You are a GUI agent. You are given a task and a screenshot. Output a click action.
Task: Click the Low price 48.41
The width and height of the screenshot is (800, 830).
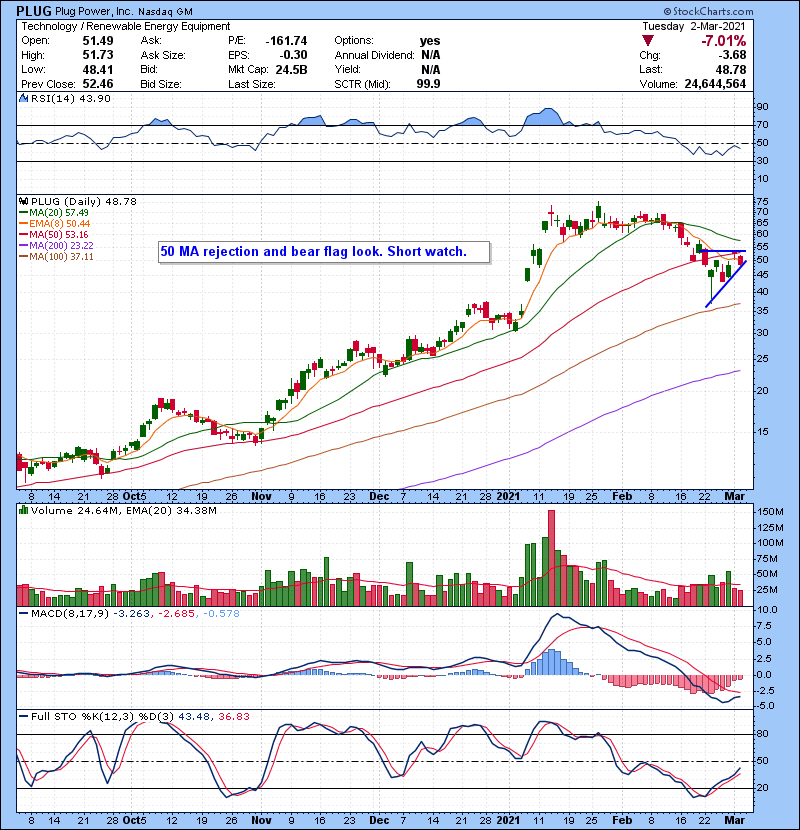coord(98,69)
